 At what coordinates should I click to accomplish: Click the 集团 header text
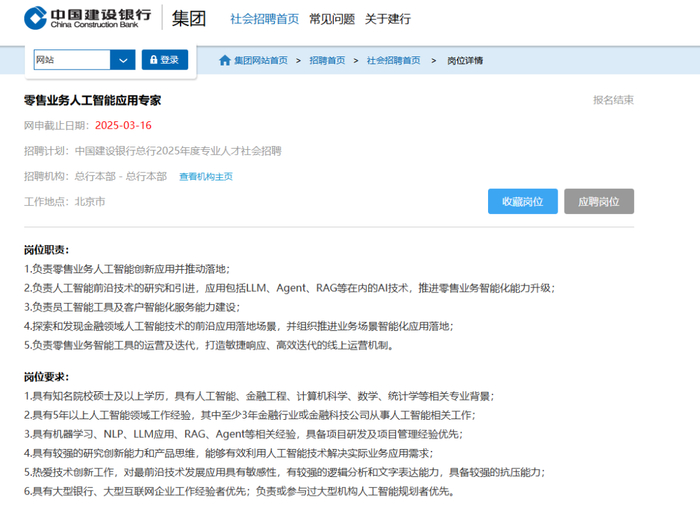click(189, 19)
